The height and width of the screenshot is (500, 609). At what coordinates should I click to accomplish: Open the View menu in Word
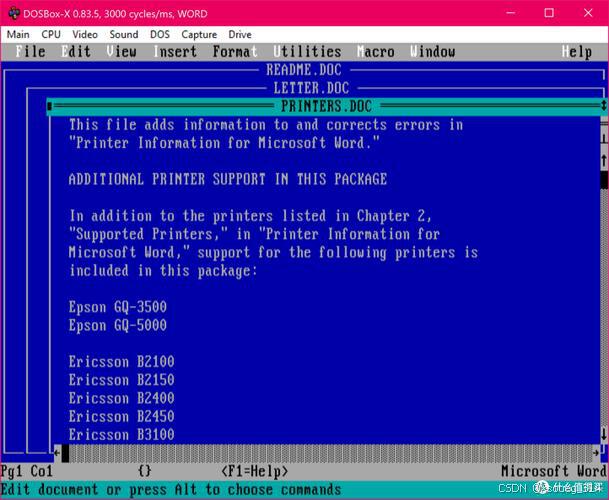(122, 52)
